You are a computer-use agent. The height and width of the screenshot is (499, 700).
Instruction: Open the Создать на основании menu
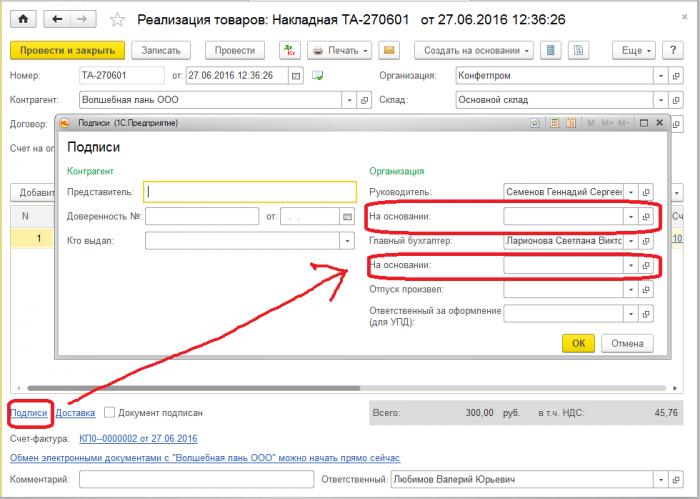[x=474, y=51]
